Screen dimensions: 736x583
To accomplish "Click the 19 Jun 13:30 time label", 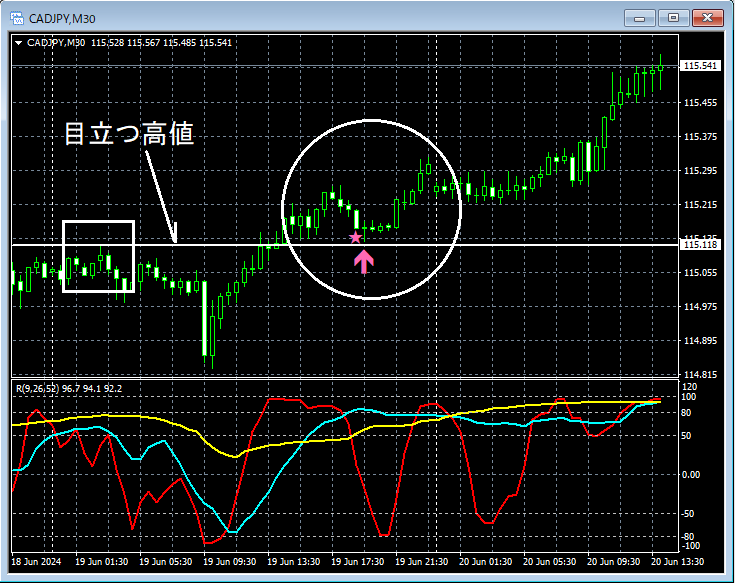I will point(294,562).
